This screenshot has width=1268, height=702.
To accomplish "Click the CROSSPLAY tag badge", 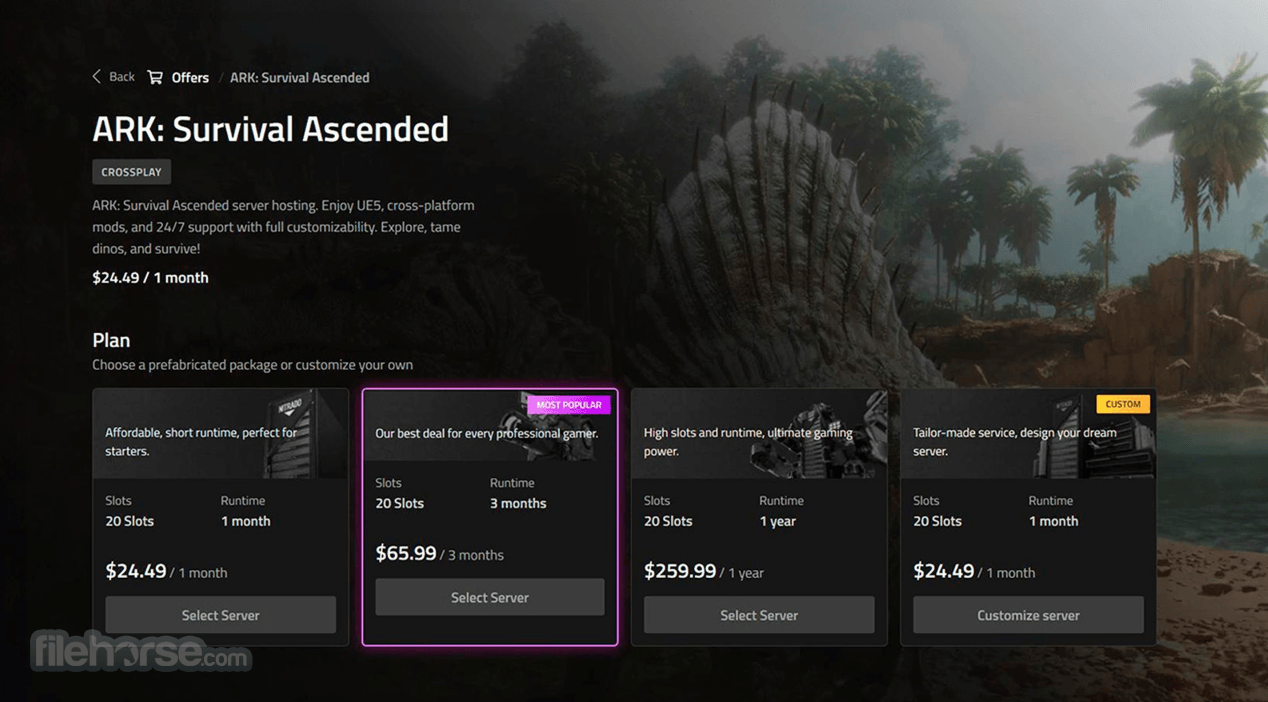I will point(132,172).
